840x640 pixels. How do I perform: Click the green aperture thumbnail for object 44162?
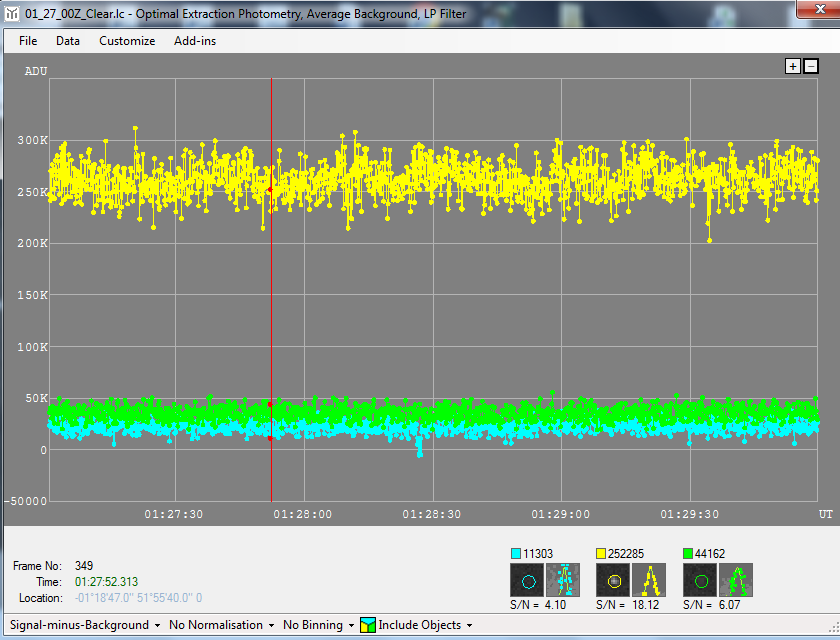click(x=700, y=580)
